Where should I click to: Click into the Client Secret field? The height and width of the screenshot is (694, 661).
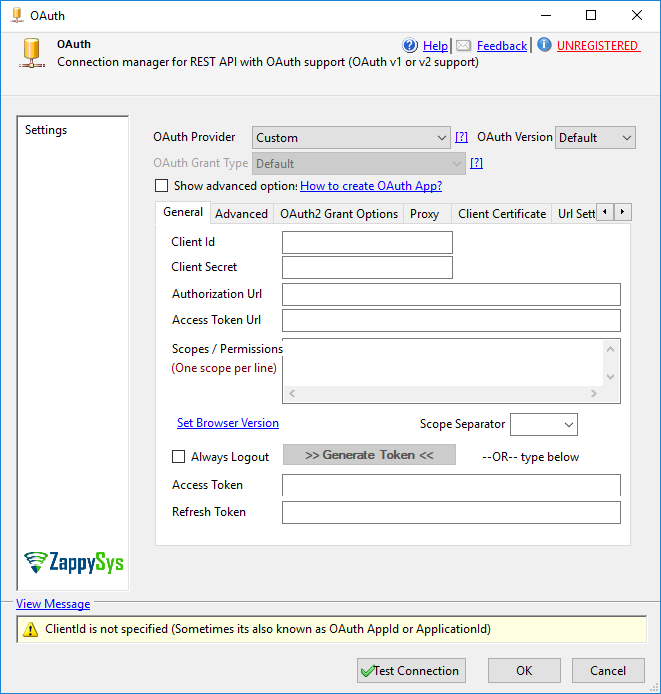coord(367,267)
